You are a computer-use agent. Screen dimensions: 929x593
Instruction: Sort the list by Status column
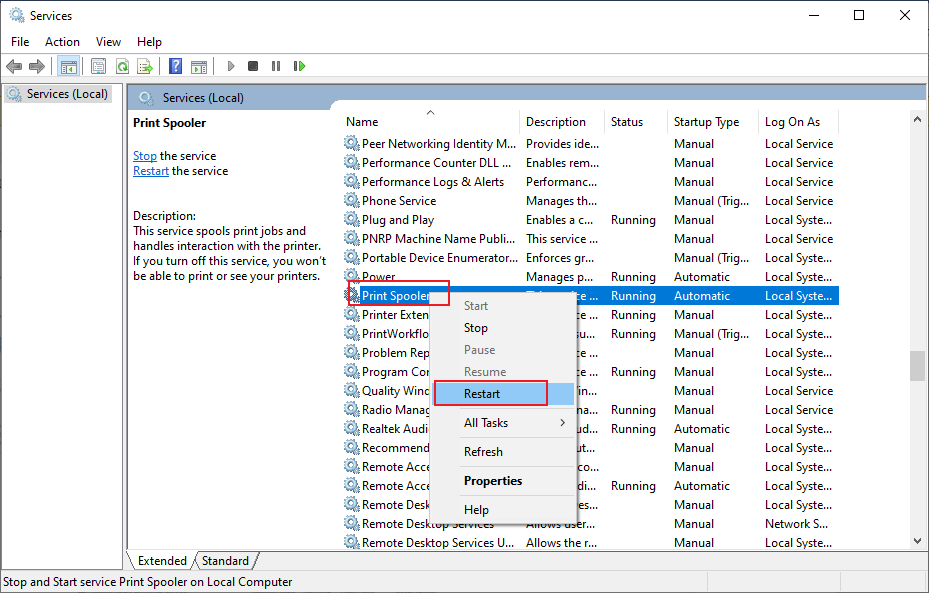coord(630,121)
